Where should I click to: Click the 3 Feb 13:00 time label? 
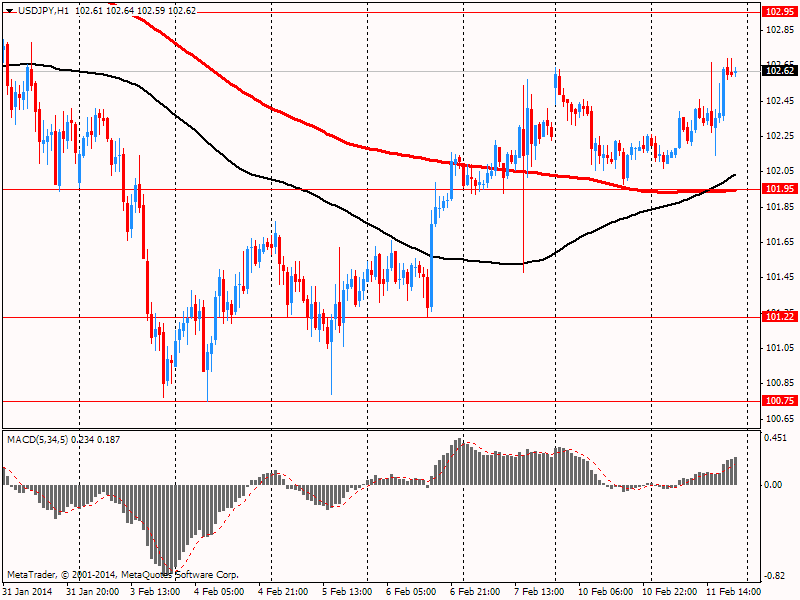click(155, 591)
